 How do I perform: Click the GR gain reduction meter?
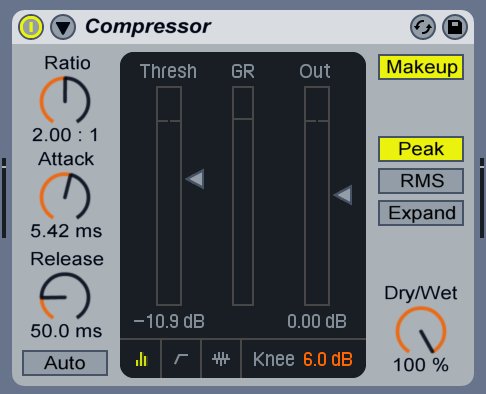pyautogui.click(x=243, y=196)
